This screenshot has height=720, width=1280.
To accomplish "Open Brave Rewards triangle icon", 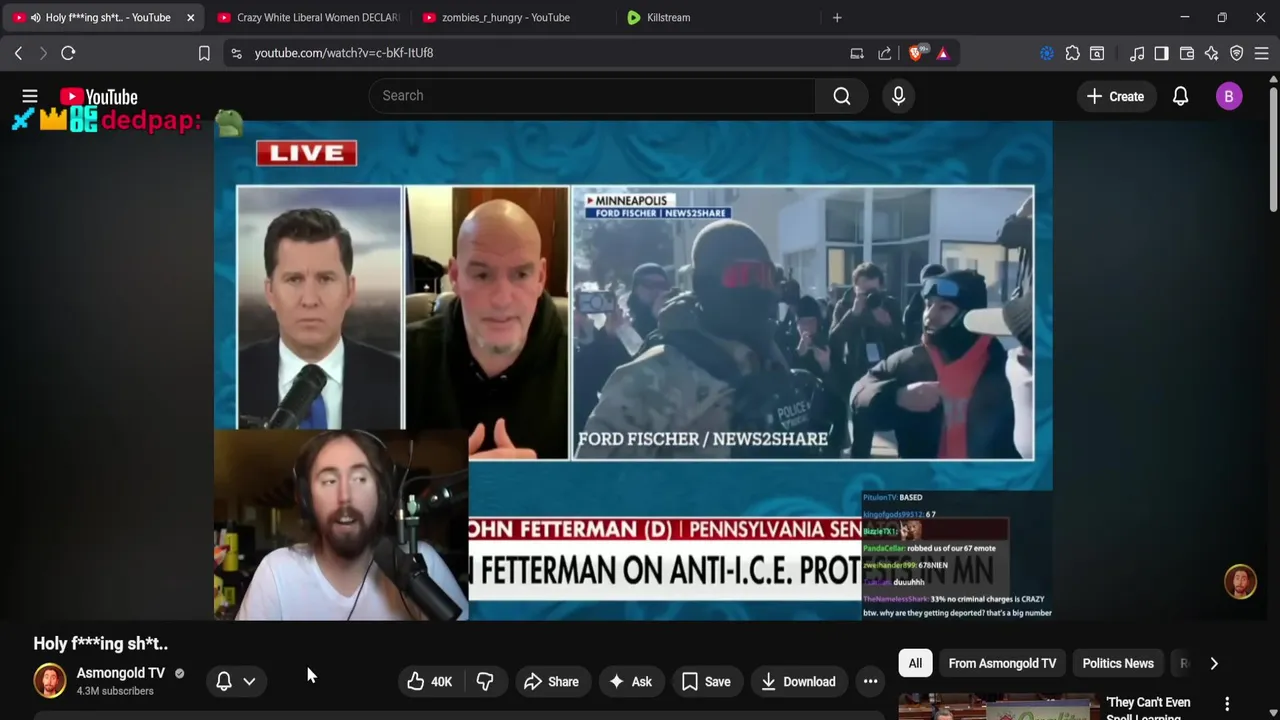I will coord(943,53).
